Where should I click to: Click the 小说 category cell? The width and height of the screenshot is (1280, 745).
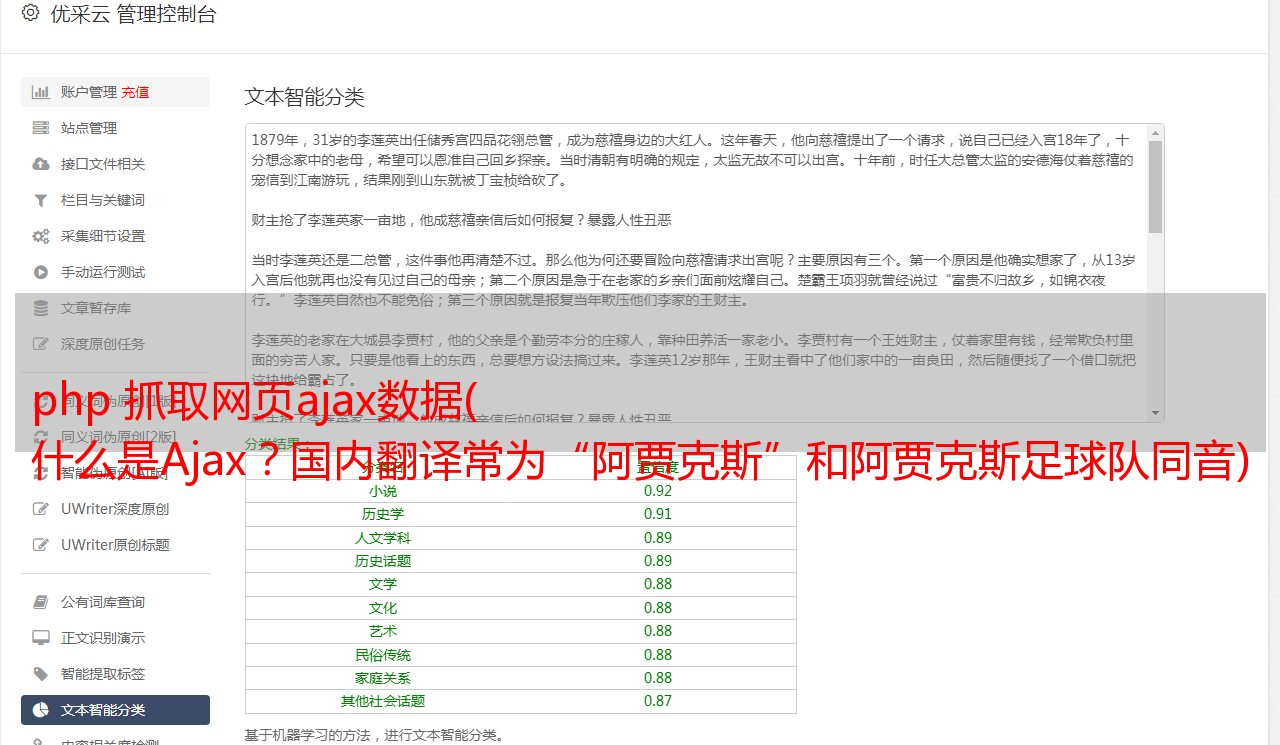click(383, 491)
